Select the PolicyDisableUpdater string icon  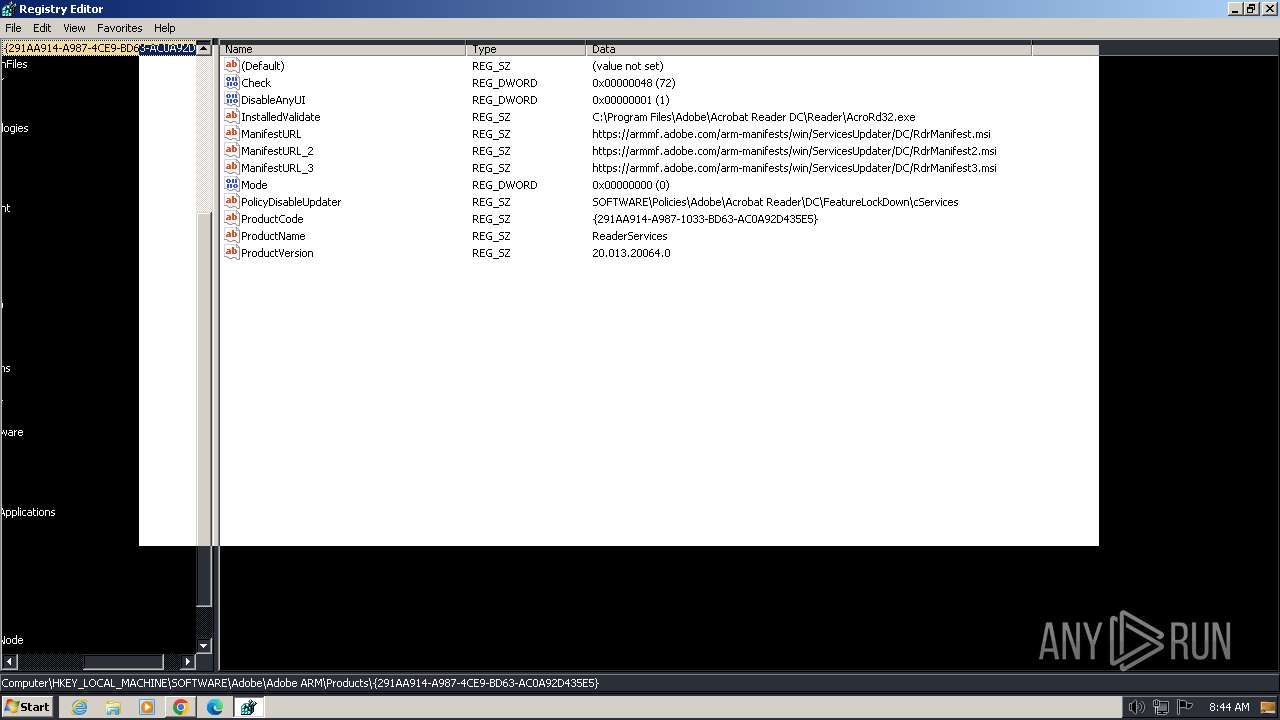point(232,202)
